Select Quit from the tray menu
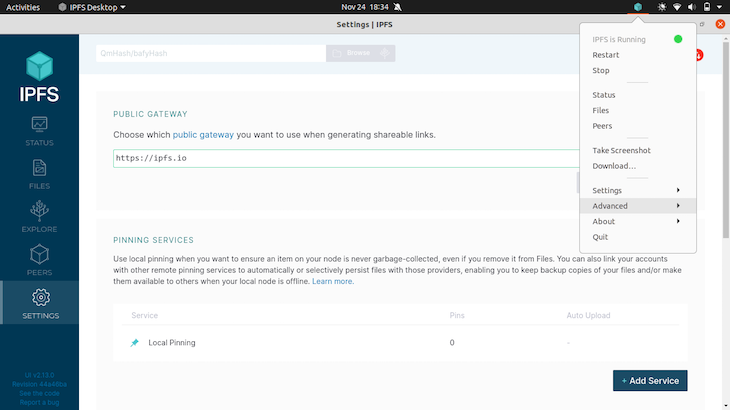Image resolution: width=730 pixels, height=410 pixels. pyautogui.click(x=600, y=237)
